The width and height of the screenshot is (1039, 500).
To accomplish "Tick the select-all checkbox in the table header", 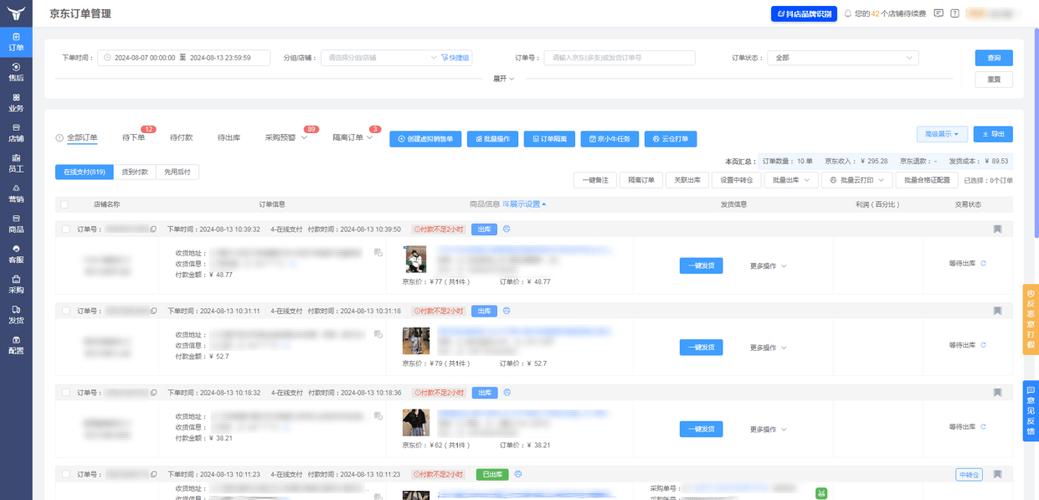I will pos(65,205).
